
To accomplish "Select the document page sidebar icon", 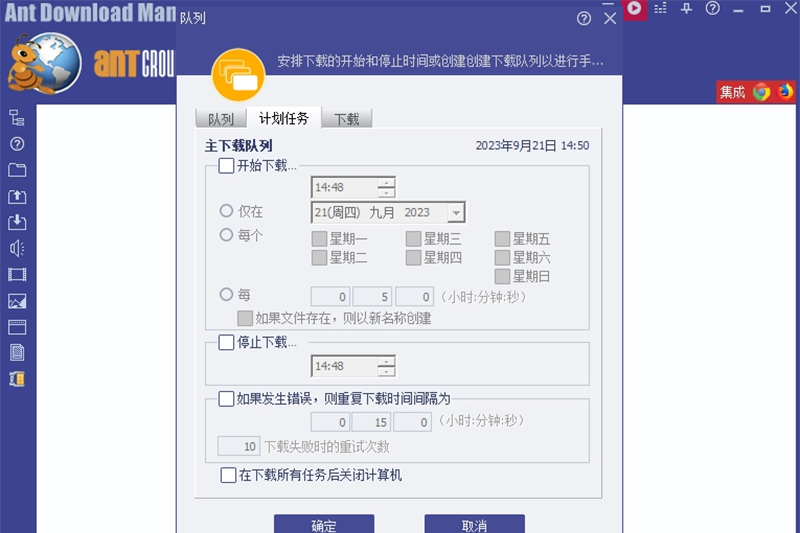I will pos(17,353).
